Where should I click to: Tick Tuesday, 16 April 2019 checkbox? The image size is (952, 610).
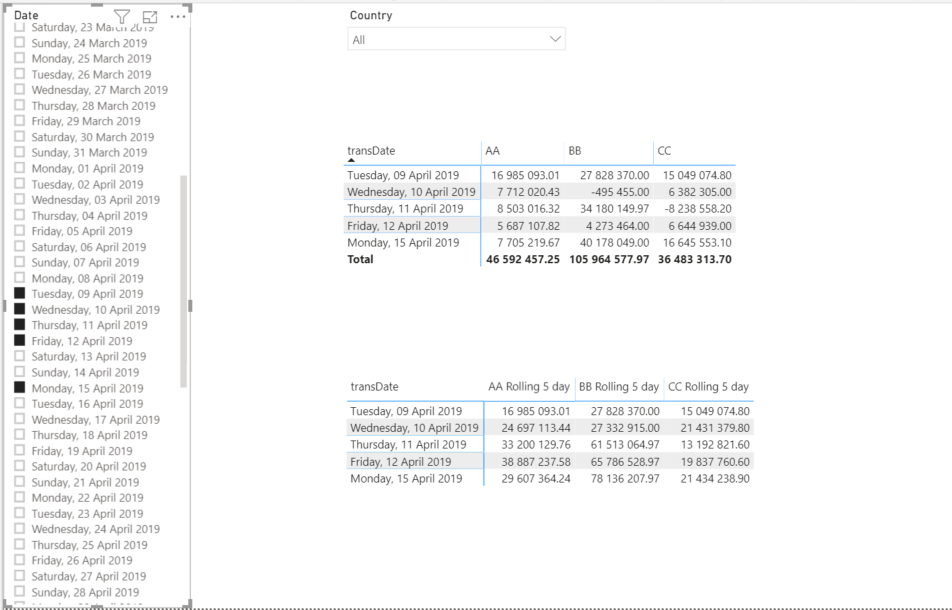pyautogui.click(x=19, y=404)
